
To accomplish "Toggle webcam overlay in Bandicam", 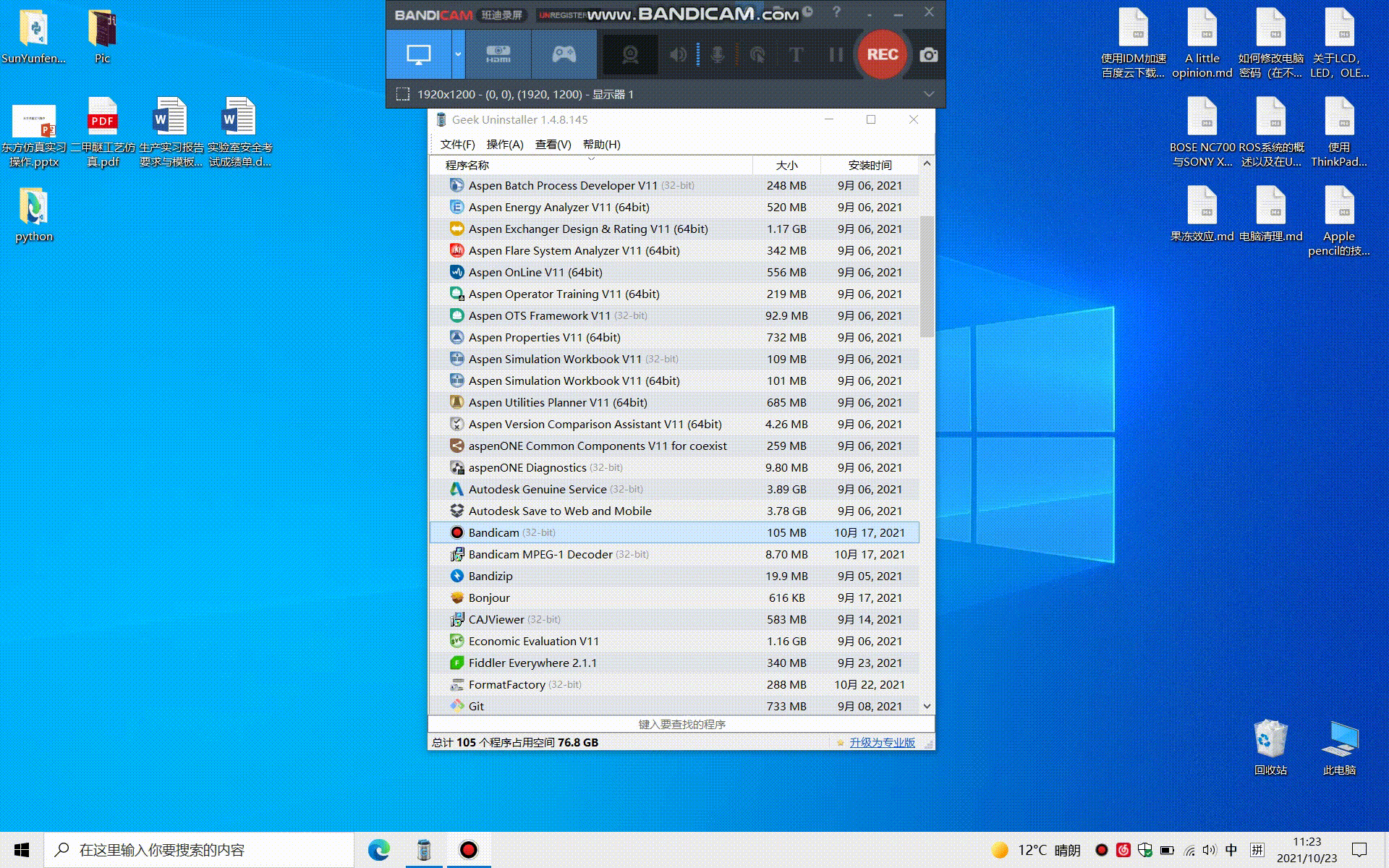I will (630, 55).
